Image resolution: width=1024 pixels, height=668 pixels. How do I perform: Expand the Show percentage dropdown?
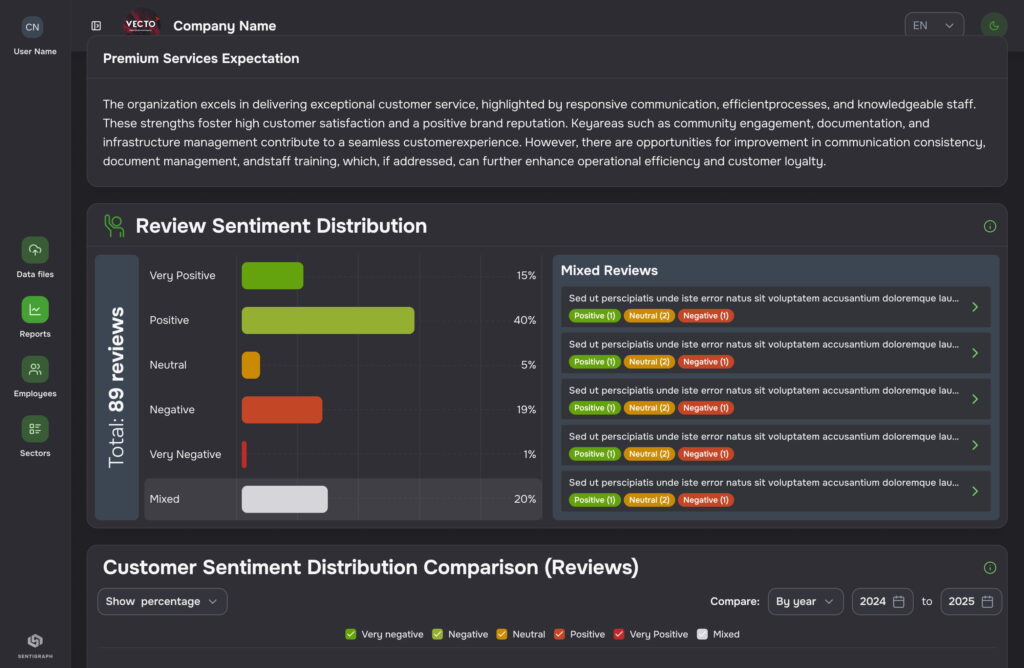[x=162, y=601]
